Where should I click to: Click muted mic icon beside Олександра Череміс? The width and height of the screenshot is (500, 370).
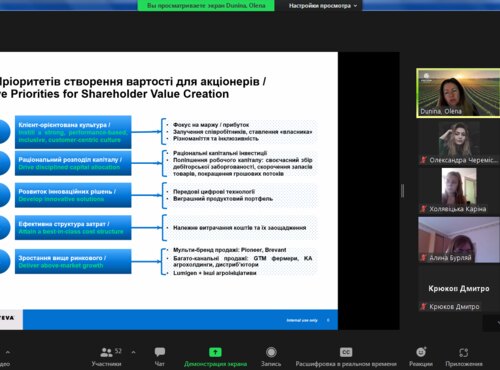click(x=423, y=160)
